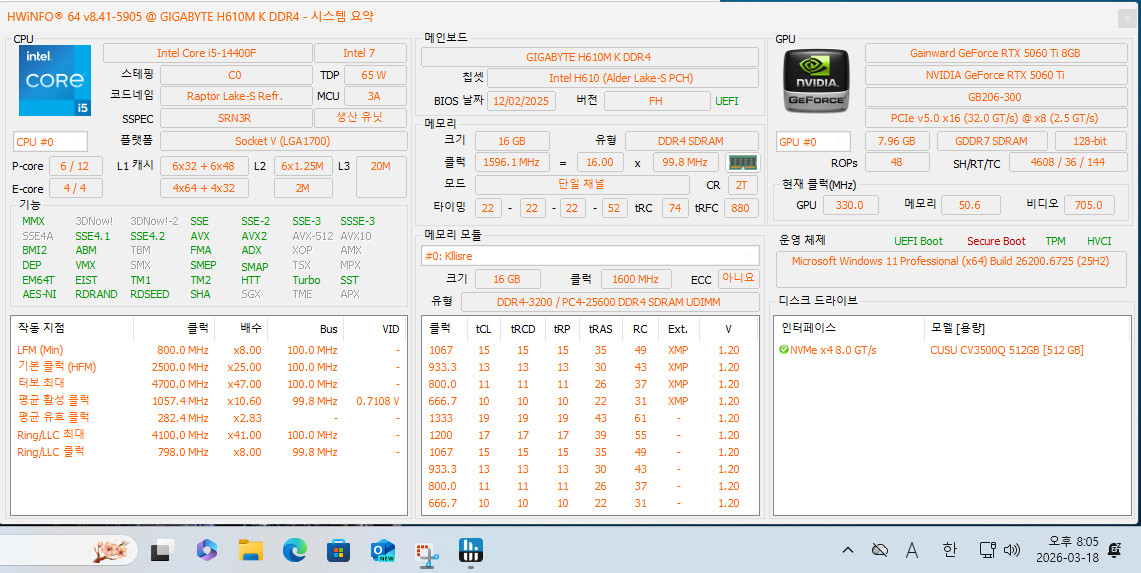Open the GPU #0 selector dropdown
This screenshot has height=573, width=1141.
point(814,142)
